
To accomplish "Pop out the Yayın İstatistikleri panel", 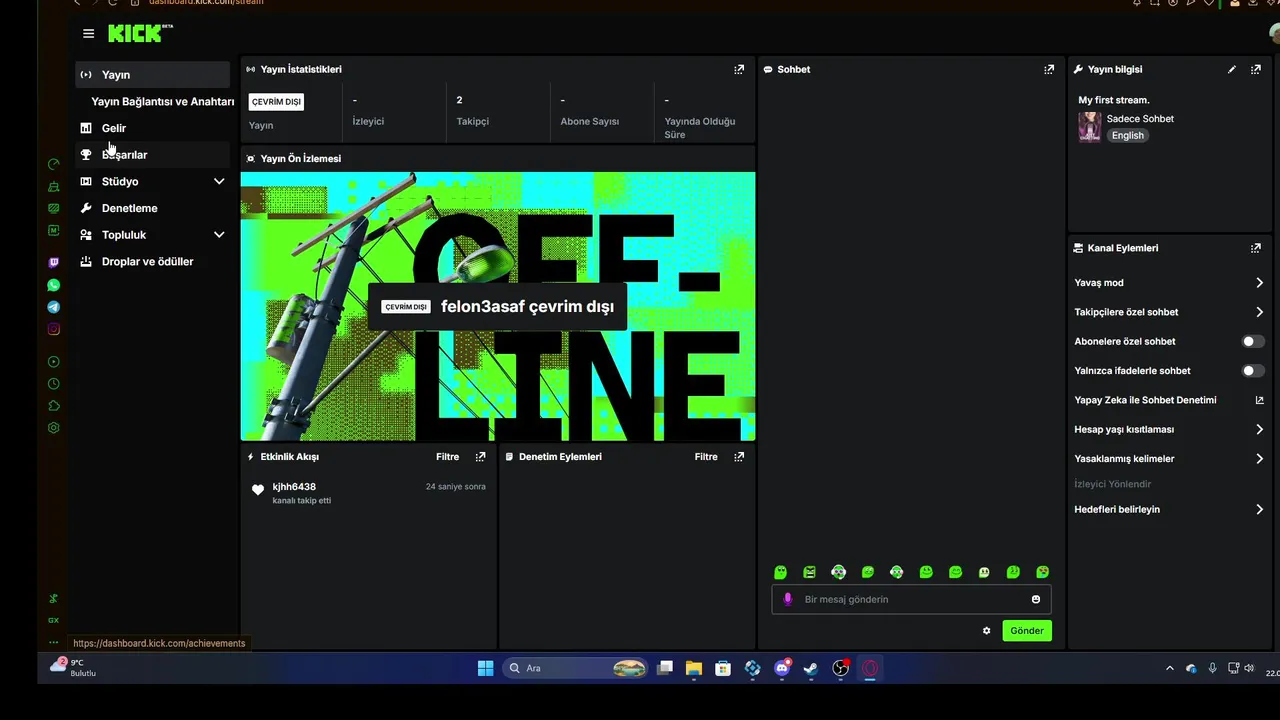I will coord(739,69).
